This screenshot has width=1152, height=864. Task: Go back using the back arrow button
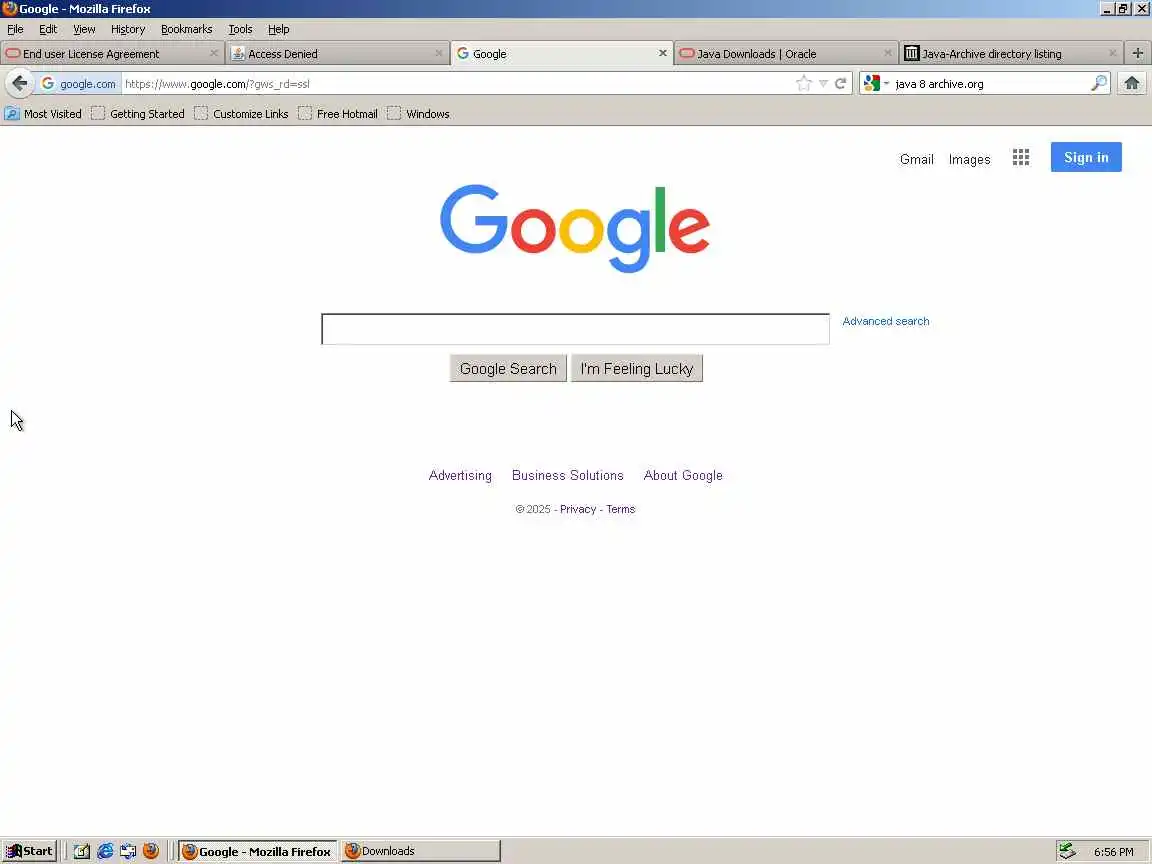pyautogui.click(x=20, y=83)
